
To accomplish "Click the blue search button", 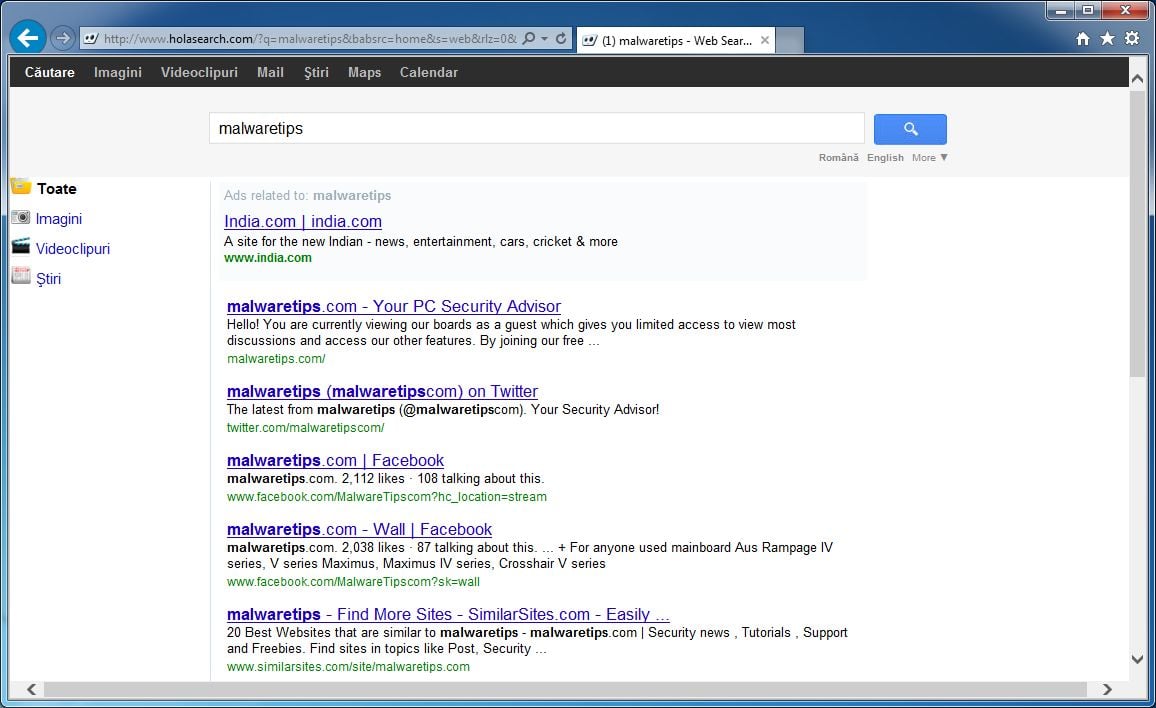I will coord(910,129).
